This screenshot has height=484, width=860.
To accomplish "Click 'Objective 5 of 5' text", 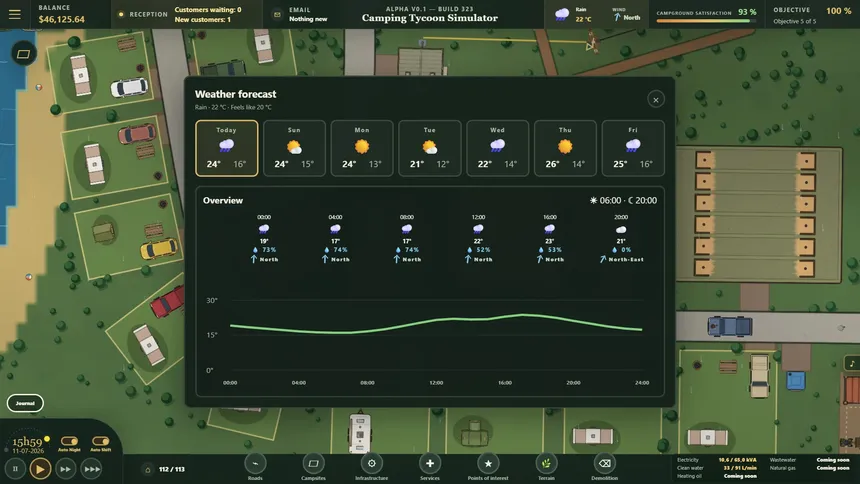I will 795,21.
